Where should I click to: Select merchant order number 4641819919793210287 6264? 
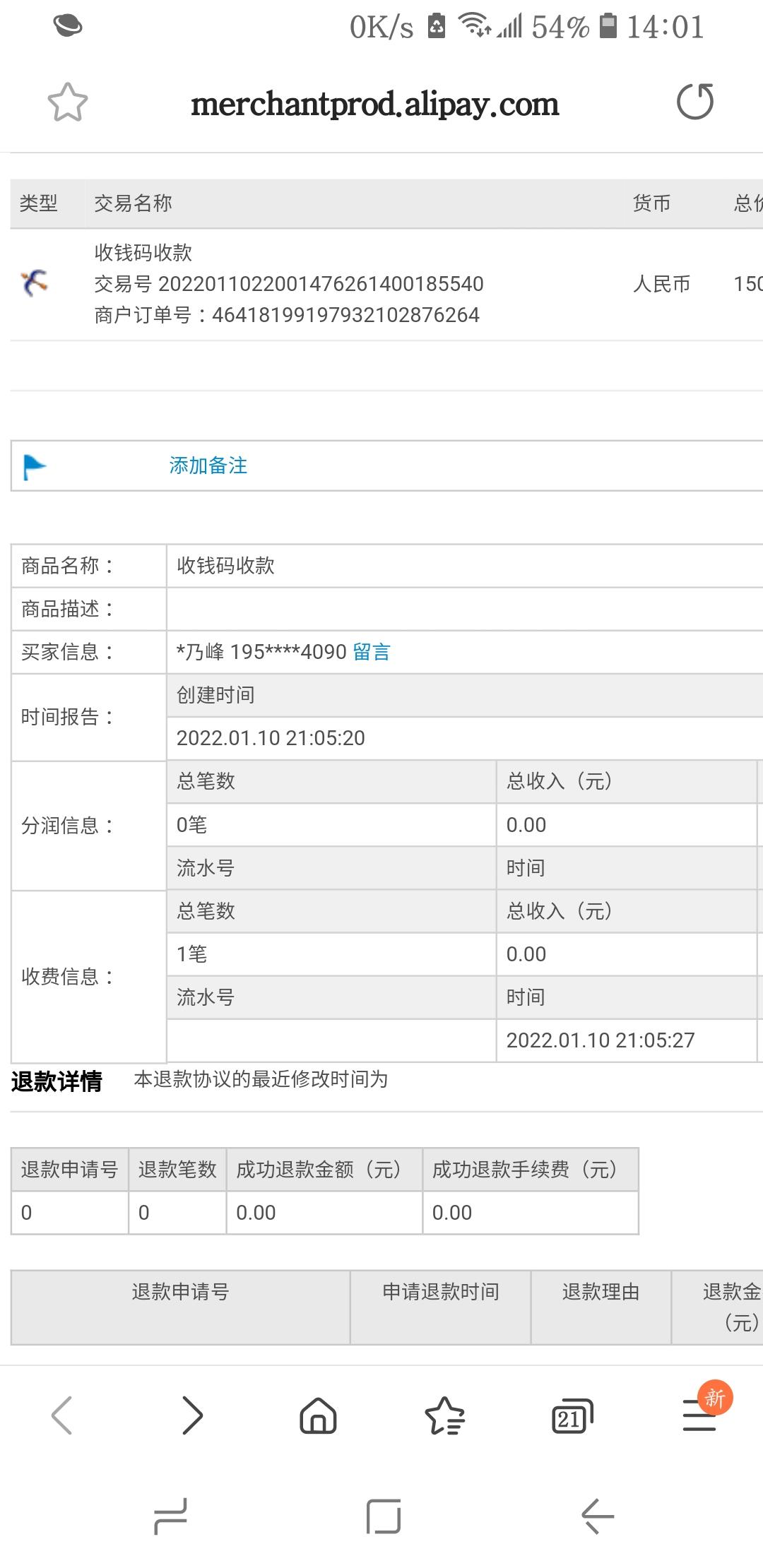(345, 315)
